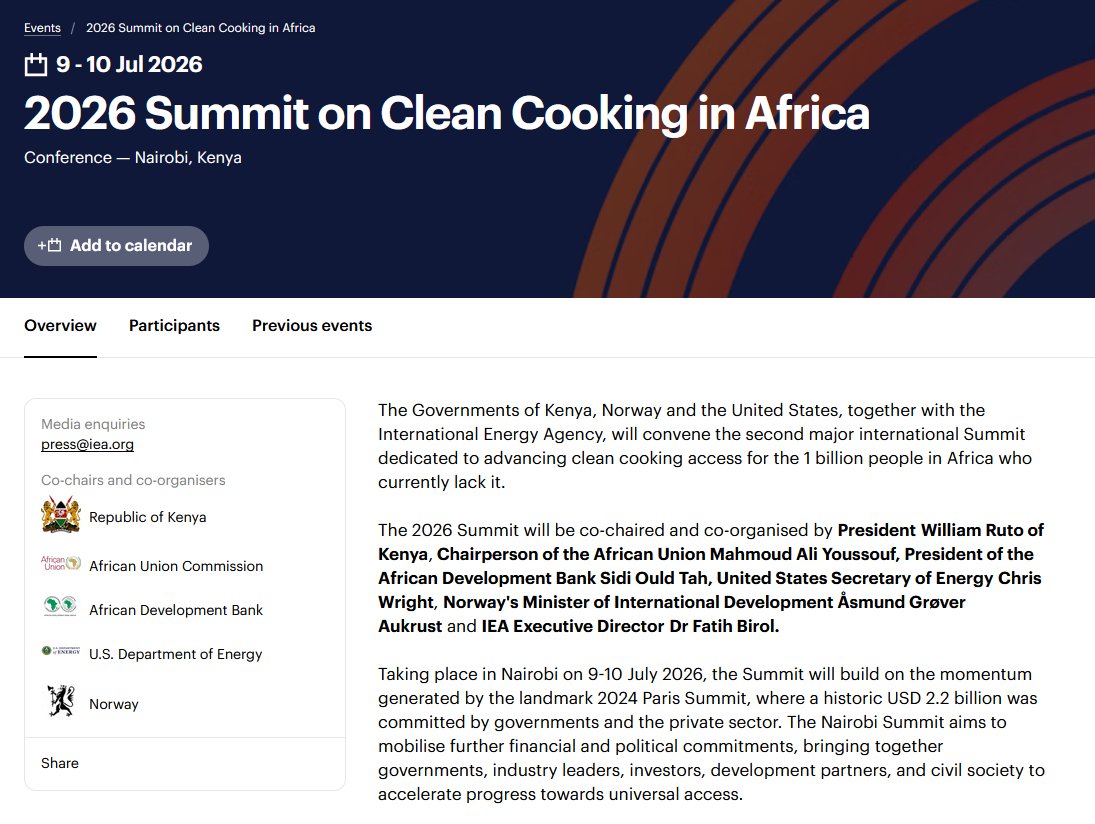Click the Republic of Kenya coat of arms logo
This screenshot has width=1095, height=824.
click(x=61, y=515)
